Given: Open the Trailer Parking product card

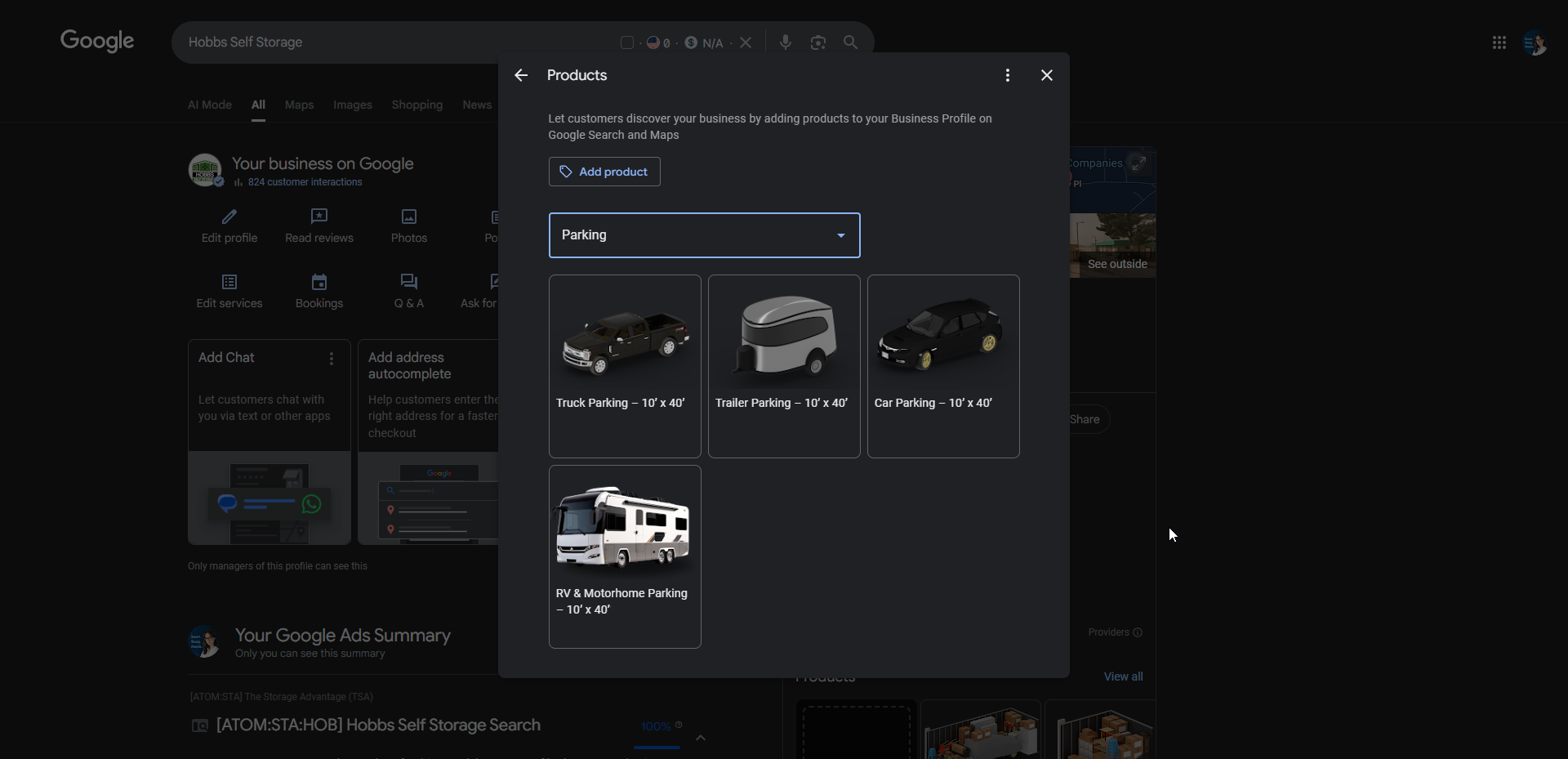Looking at the screenshot, I should coord(784,366).
